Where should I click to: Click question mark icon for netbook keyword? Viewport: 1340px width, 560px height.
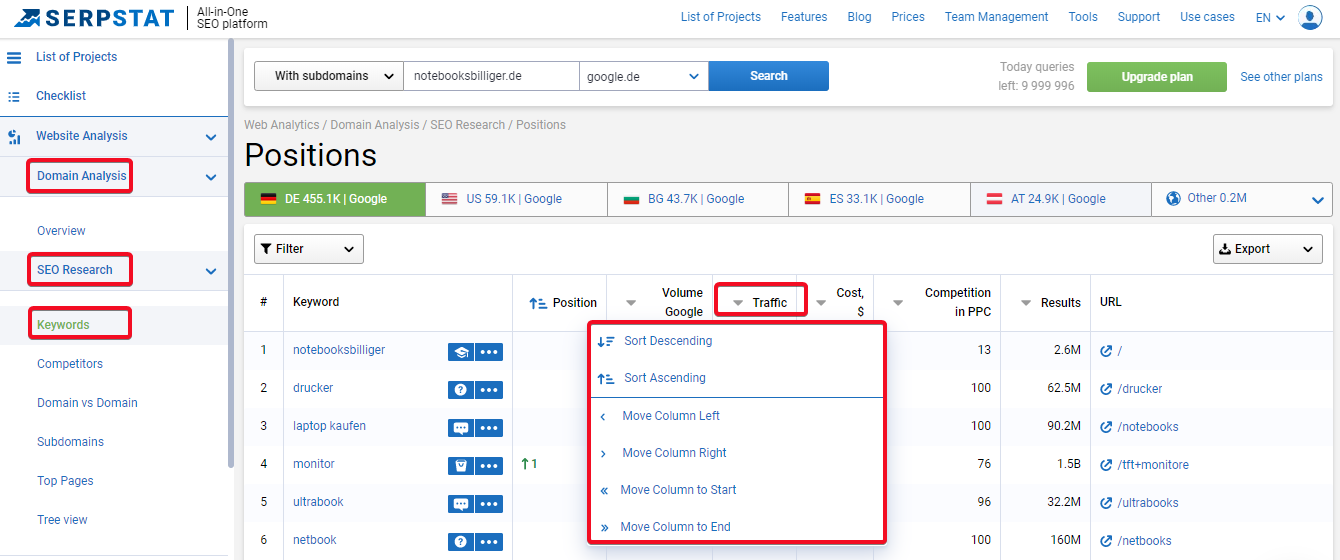click(461, 542)
